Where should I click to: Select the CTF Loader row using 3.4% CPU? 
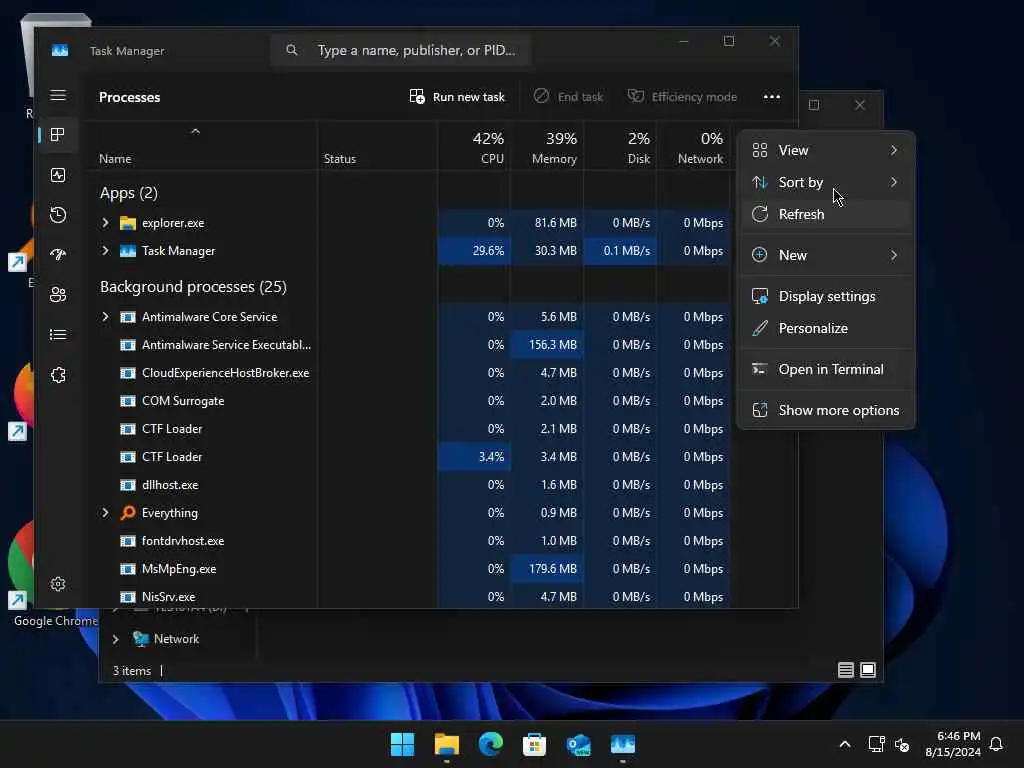click(408, 457)
